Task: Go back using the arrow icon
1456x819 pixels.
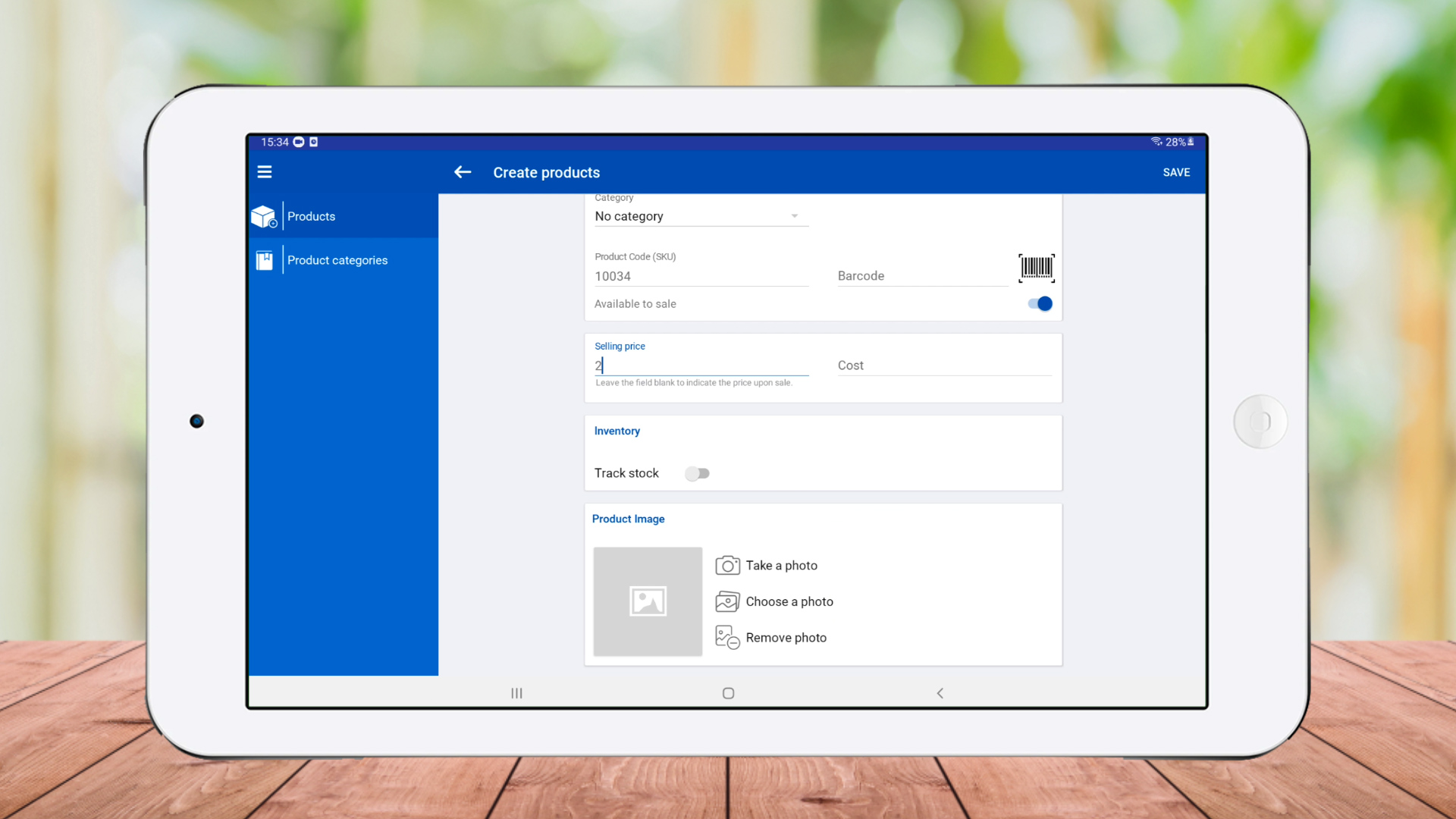Action: tap(463, 172)
